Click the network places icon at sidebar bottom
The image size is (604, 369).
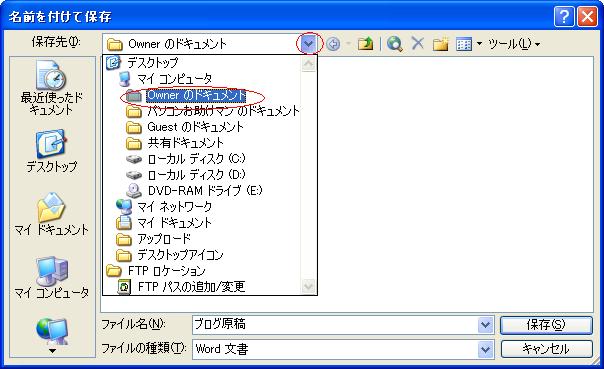(52, 331)
